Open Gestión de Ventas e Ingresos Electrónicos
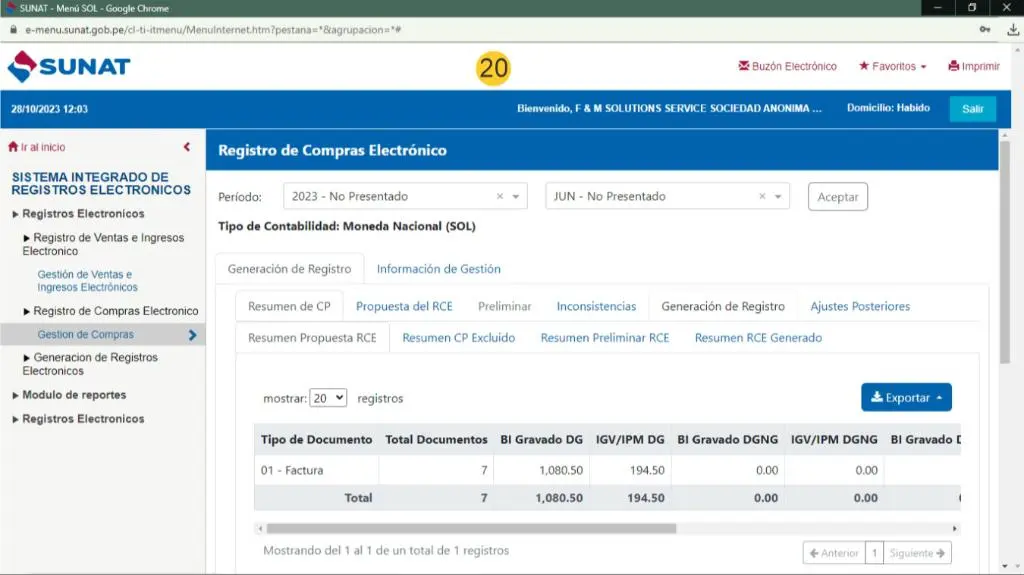 (87, 281)
